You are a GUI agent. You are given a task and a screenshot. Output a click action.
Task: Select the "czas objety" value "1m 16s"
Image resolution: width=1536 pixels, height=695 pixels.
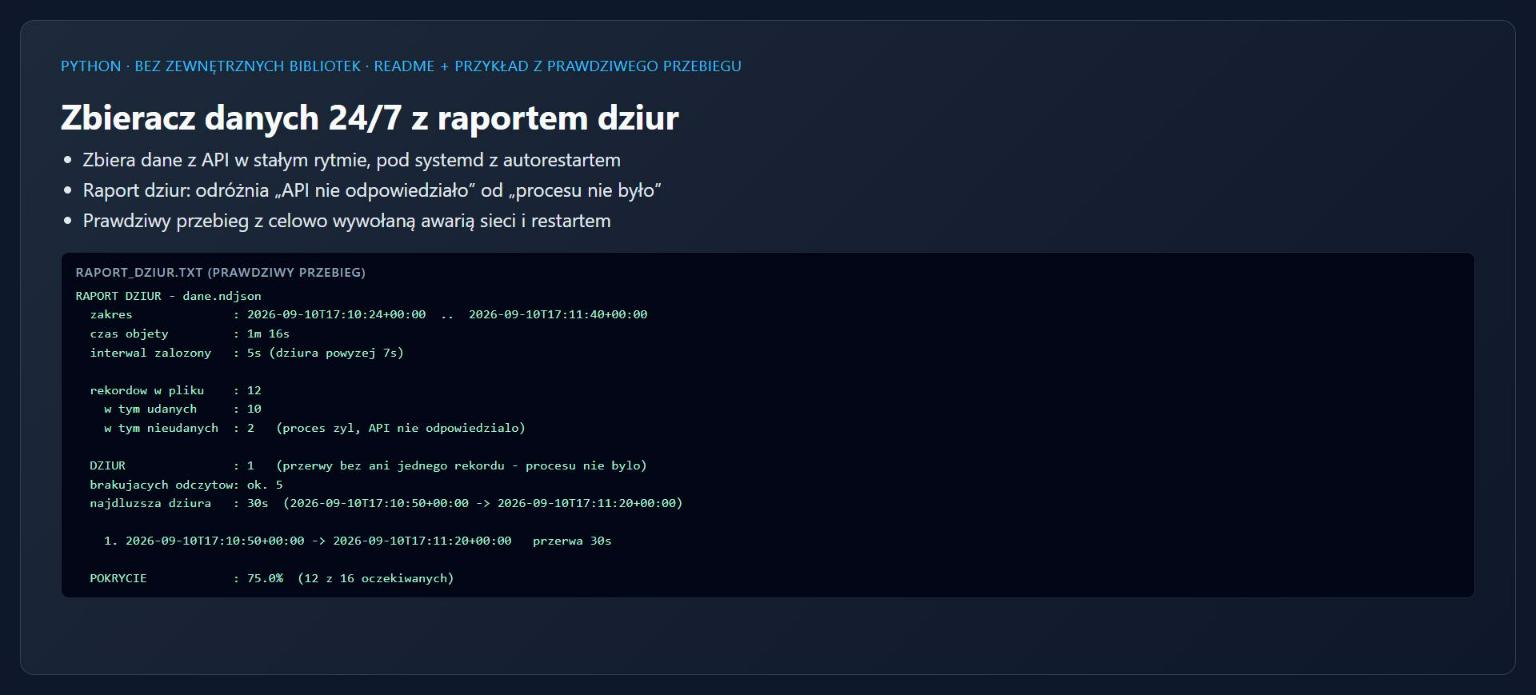click(x=268, y=334)
